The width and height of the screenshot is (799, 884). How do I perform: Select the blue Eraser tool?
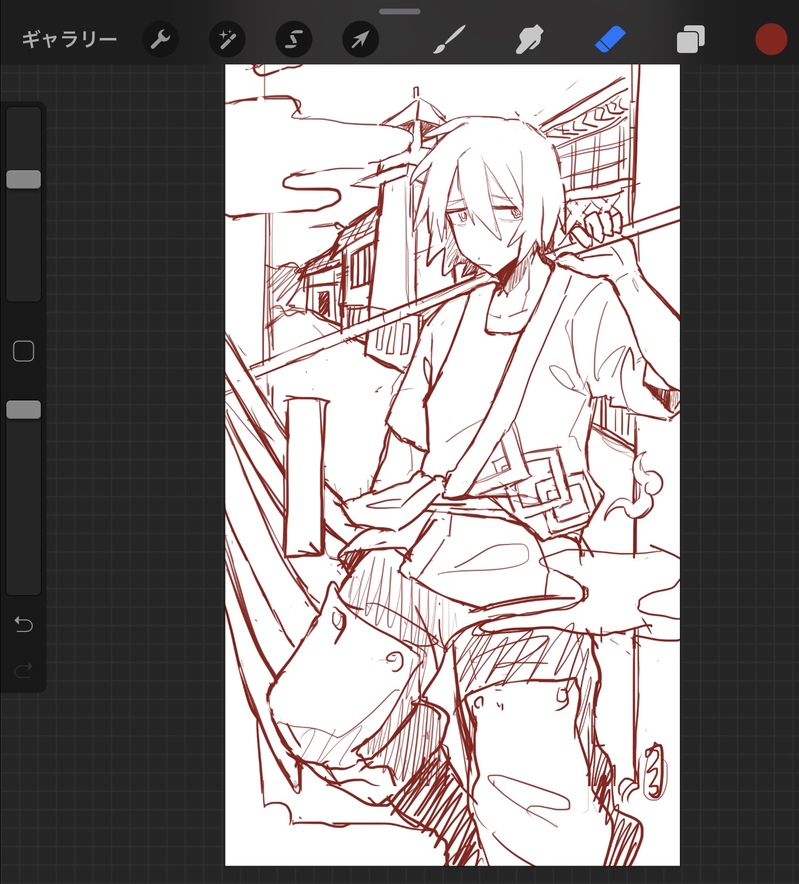[610, 39]
